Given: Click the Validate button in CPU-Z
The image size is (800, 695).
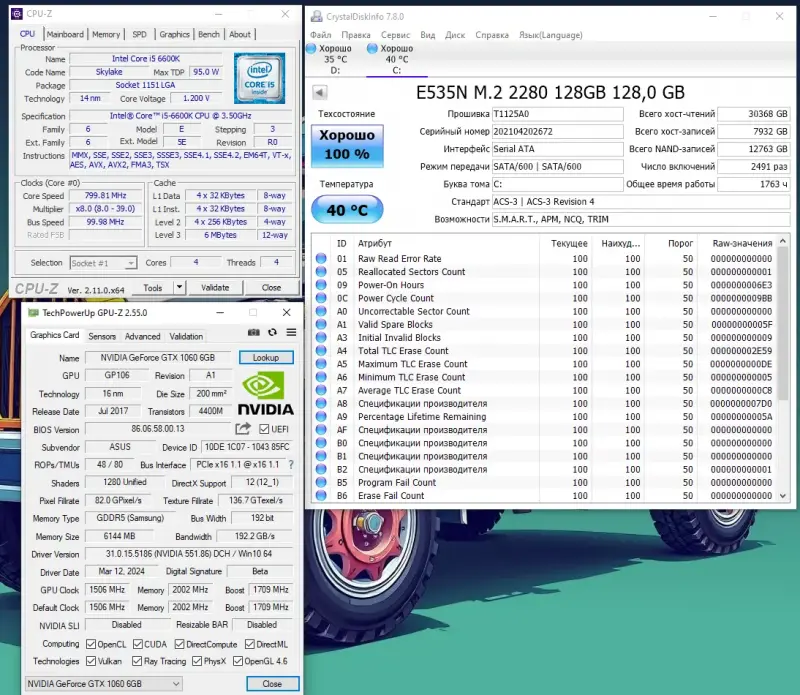Looking at the screenshot, I should [215, 287].
